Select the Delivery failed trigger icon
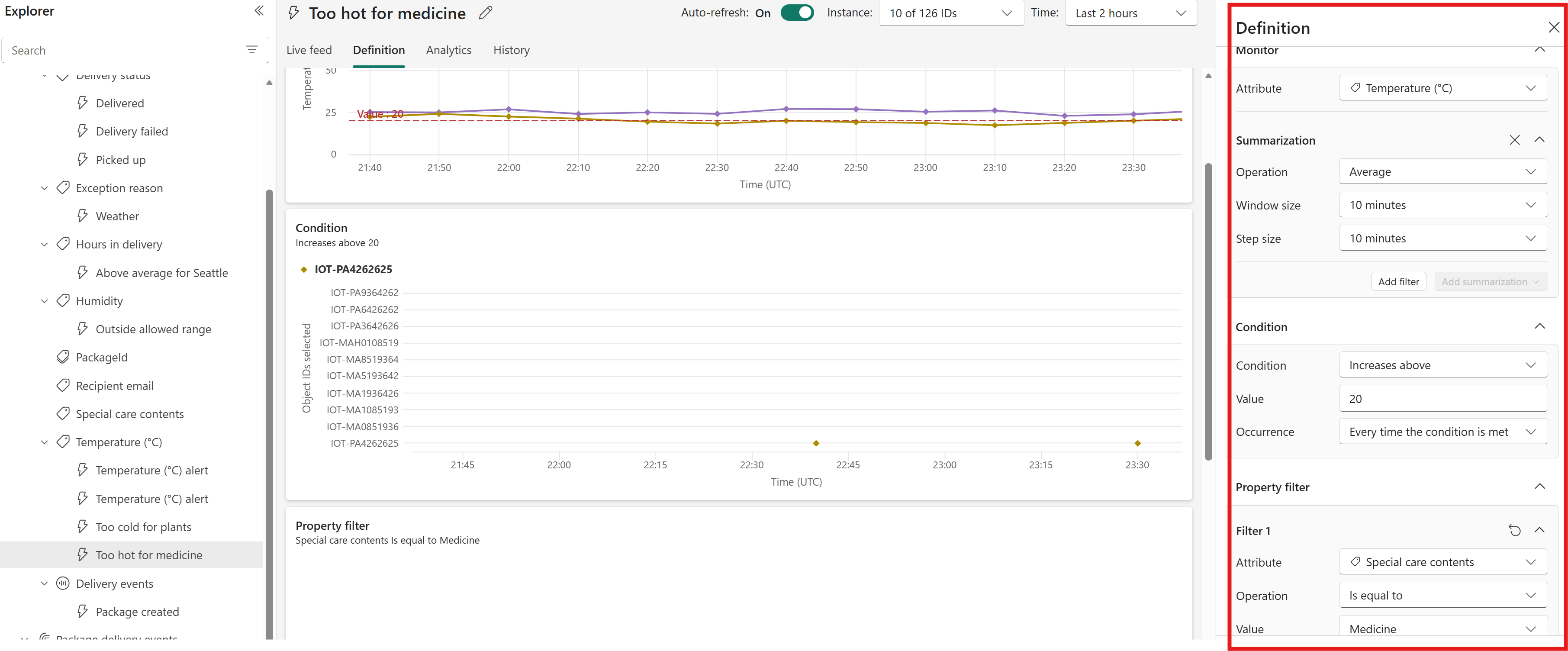Screen dimensions: 1568x651 point(83,131)
